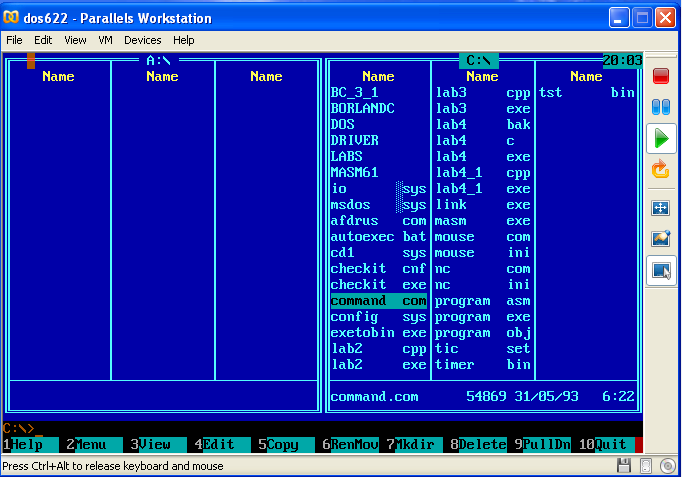Screen dimensions: 682x477
Task: Click the orange Reset VM arrow icon
Action: (660, 169)
